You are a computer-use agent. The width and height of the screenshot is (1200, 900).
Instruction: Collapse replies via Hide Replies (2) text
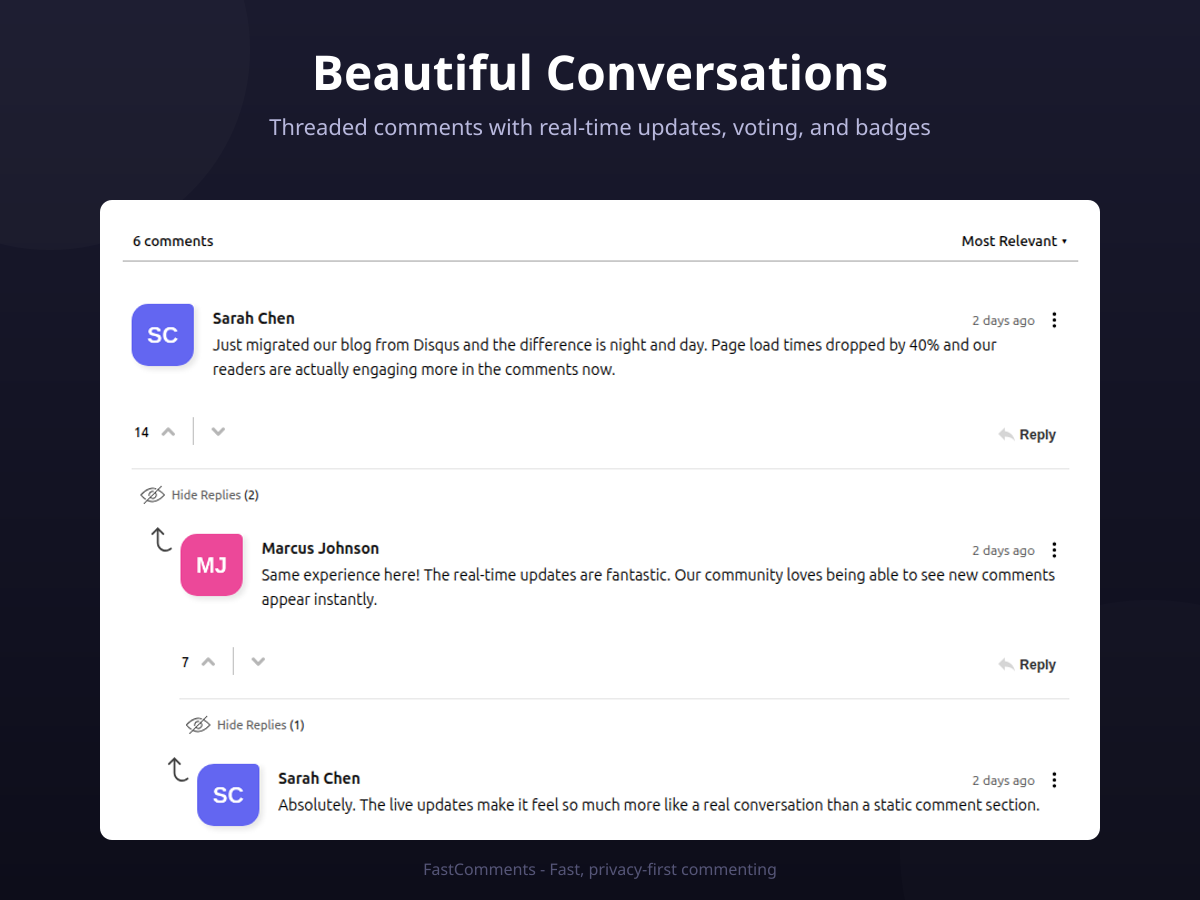pos(215,495)
